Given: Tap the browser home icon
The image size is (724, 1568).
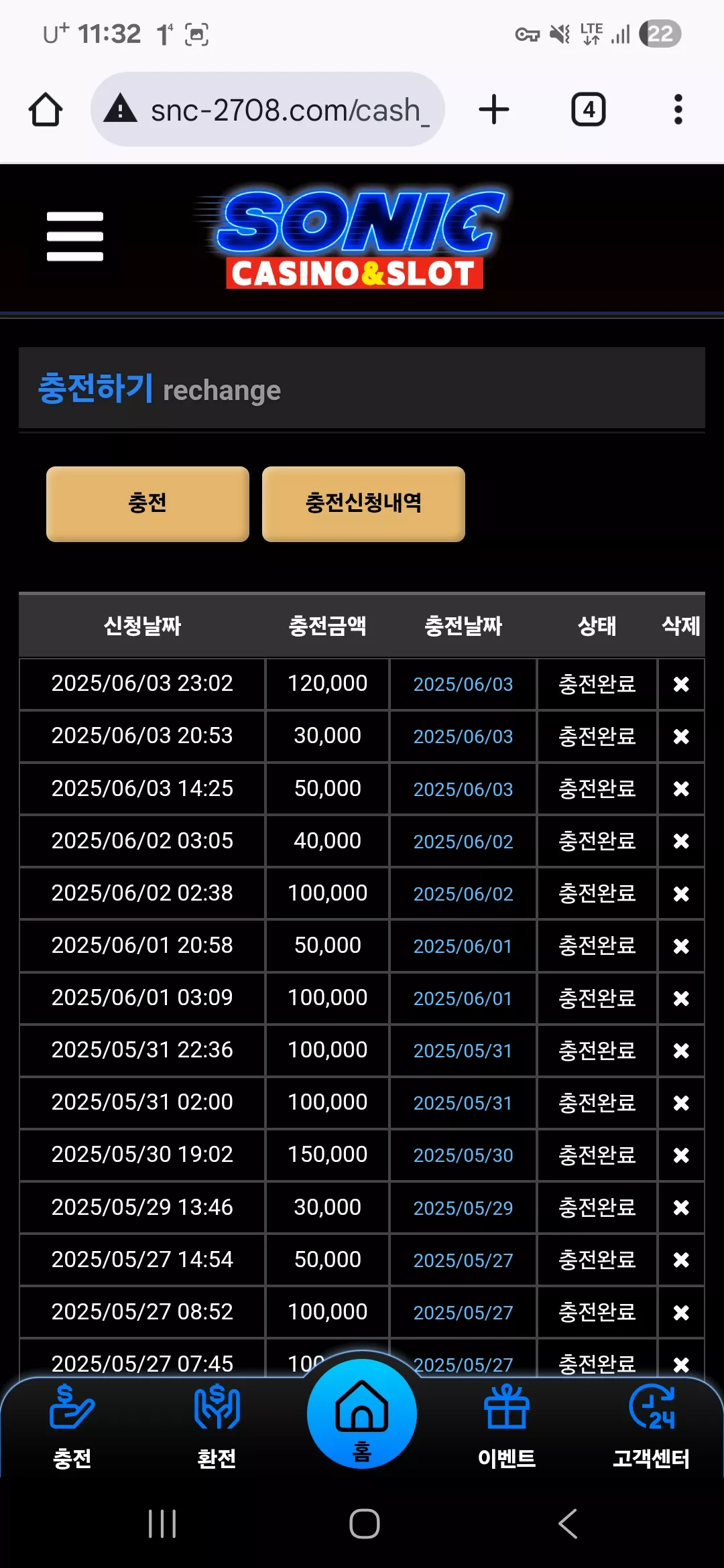Looking at the screenshot, I should pos(46,109).
